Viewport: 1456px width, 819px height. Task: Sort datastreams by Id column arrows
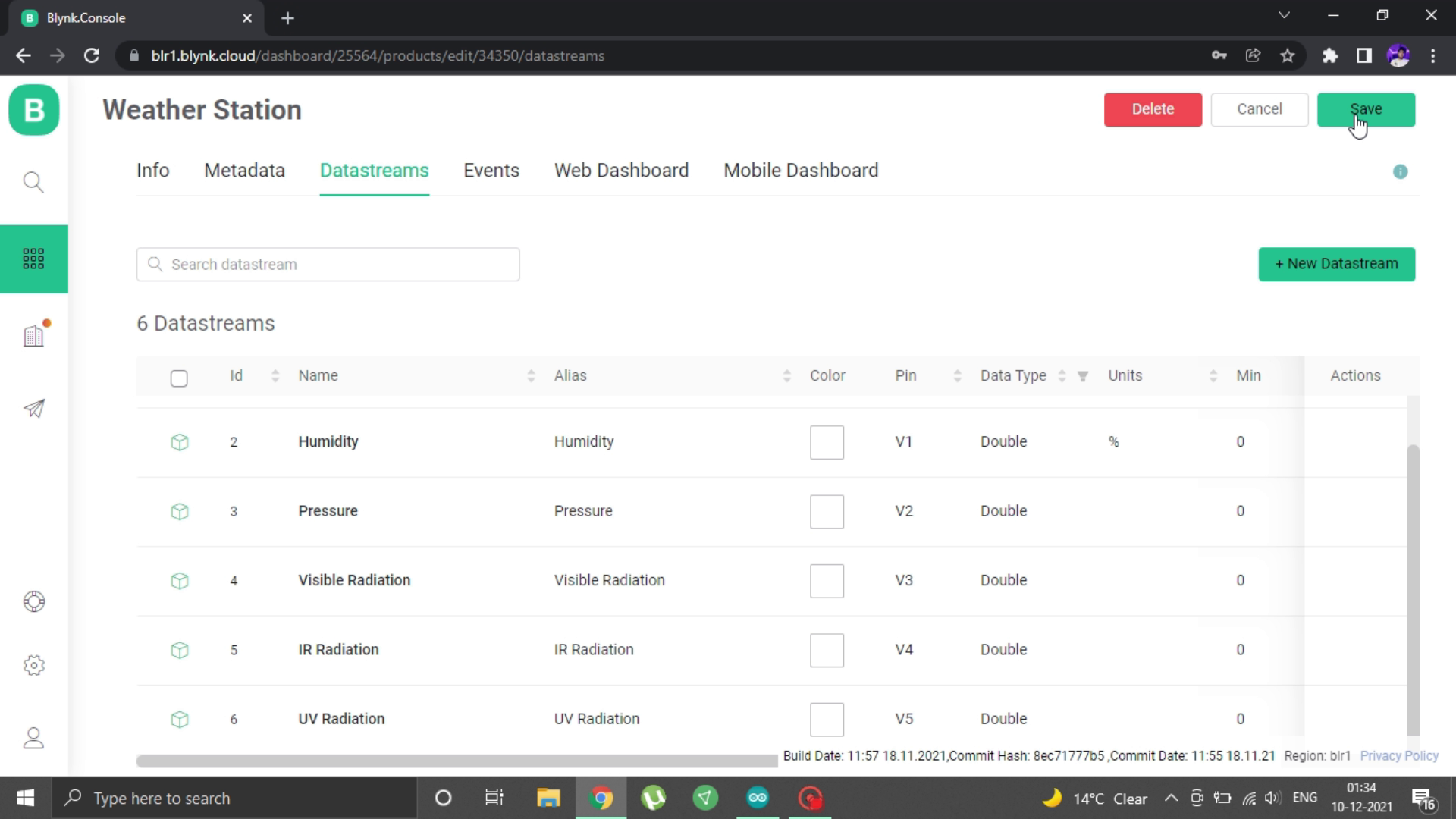[275, 376]
